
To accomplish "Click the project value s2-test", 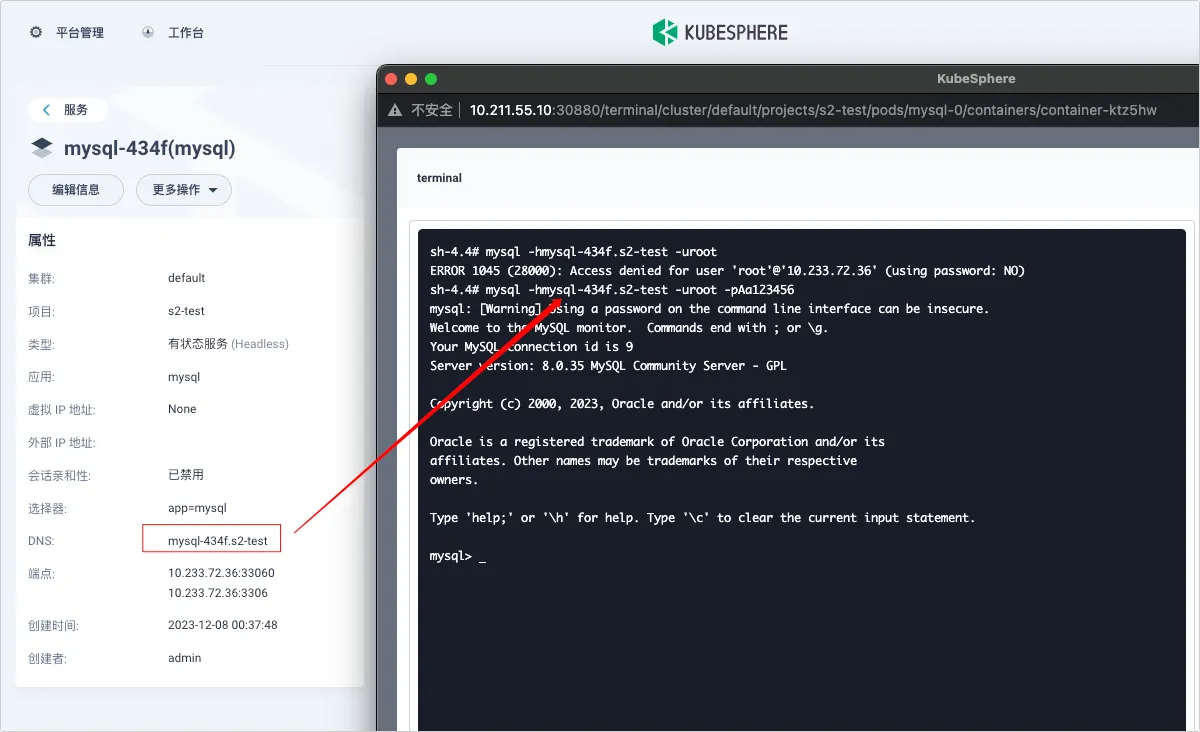I will (x=187, y=311).
